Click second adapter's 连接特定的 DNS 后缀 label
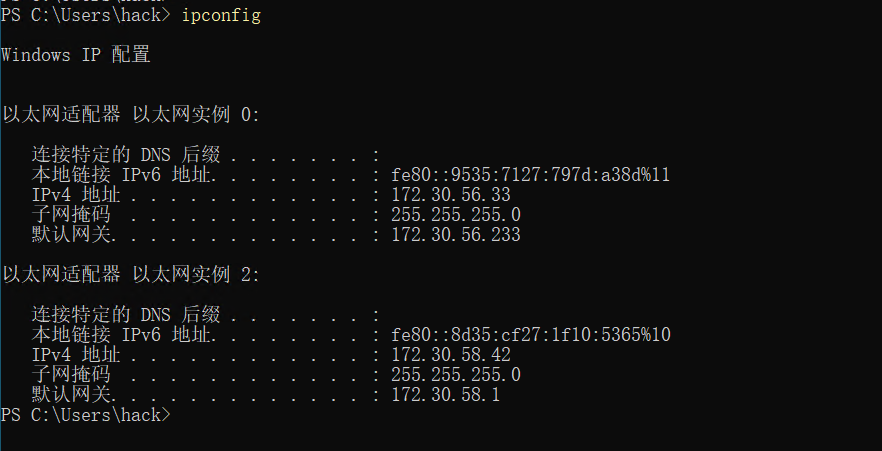 pos(126,315)
